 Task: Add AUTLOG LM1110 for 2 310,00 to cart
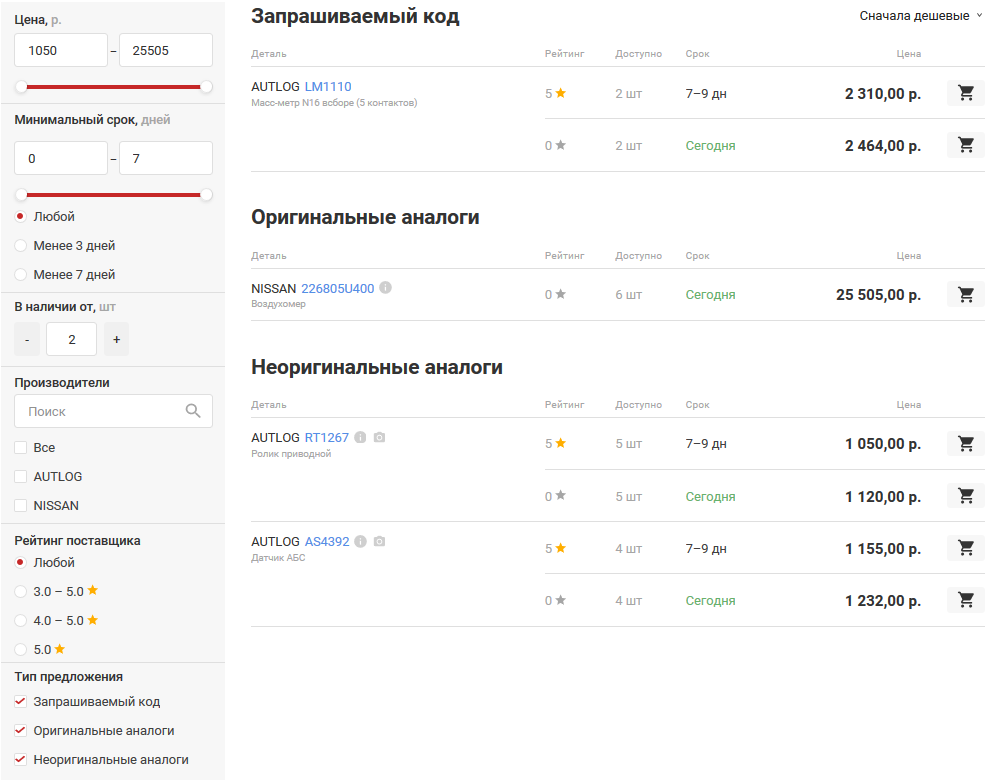point(965,93)
